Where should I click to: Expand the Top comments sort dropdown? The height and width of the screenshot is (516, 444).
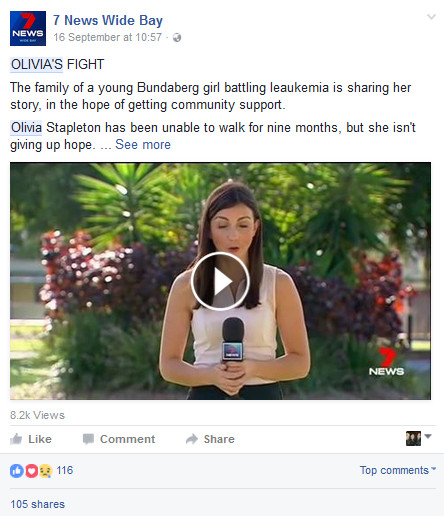click(x=398, y=470)
